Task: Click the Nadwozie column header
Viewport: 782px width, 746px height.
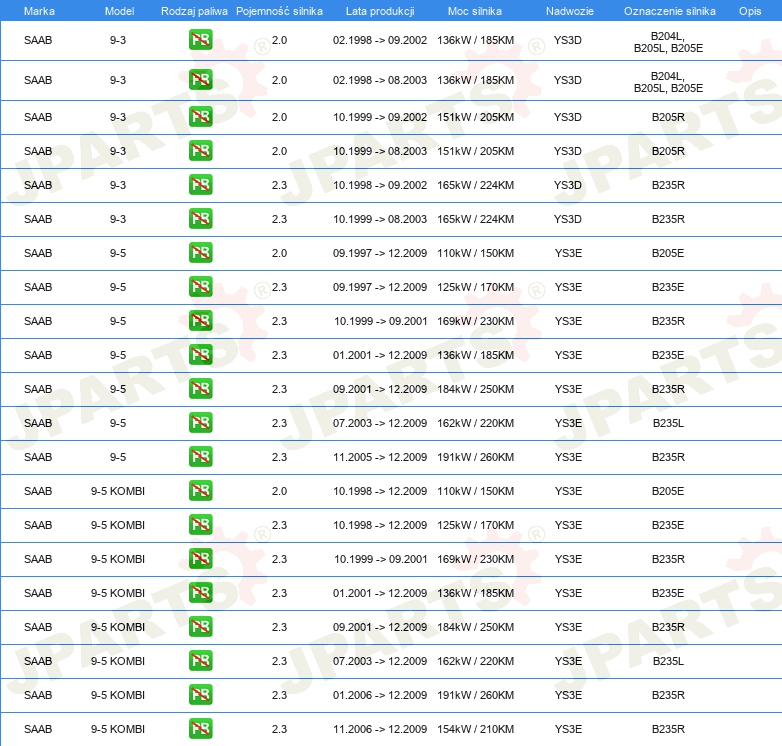Action: click(x=567, y=10)
